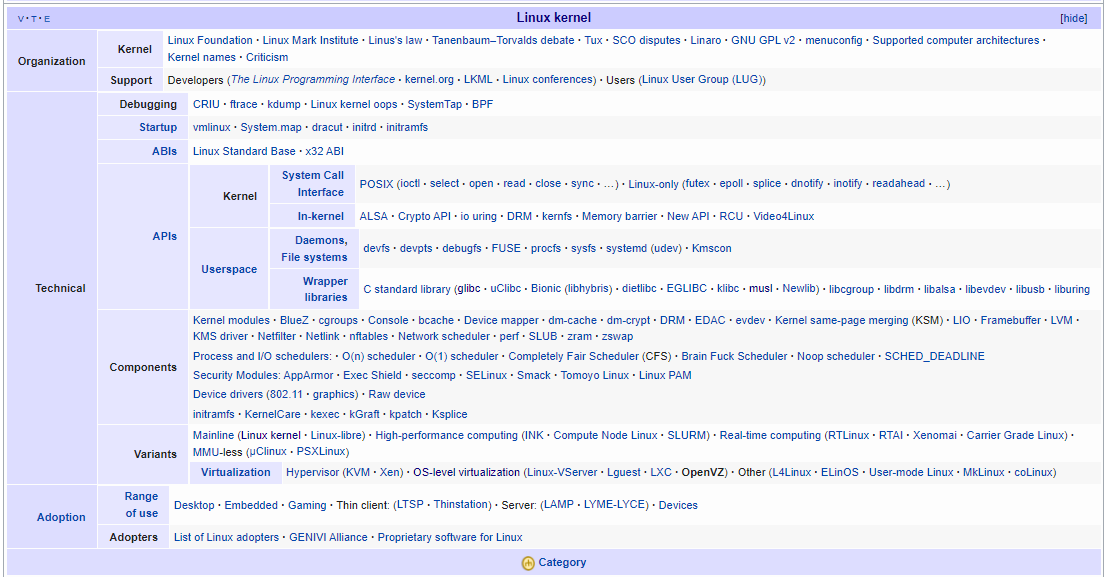
Task: Open the Bionic link
Action: click(546, 288)
